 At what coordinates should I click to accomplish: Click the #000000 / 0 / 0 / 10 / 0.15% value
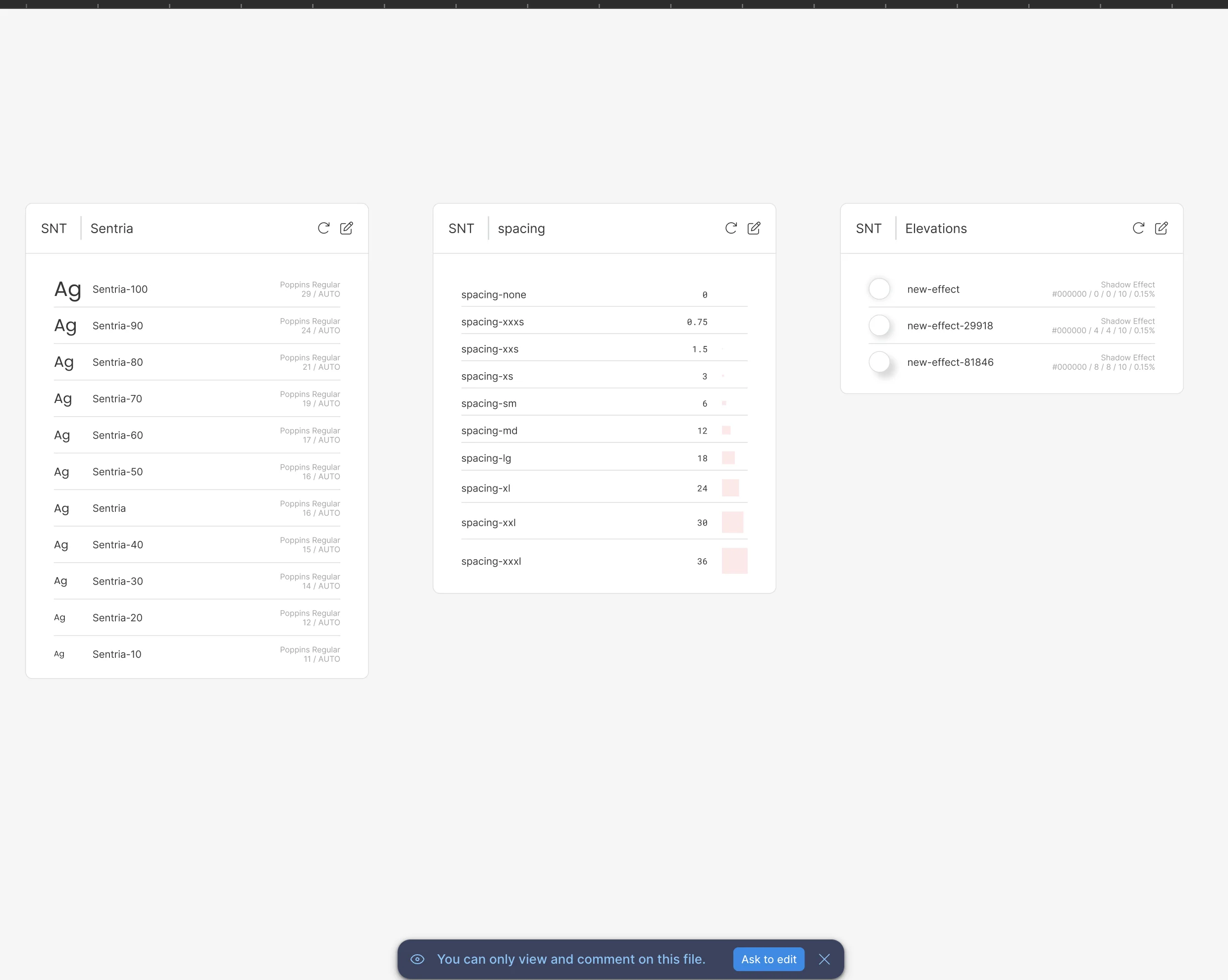tap(1103, 294)
